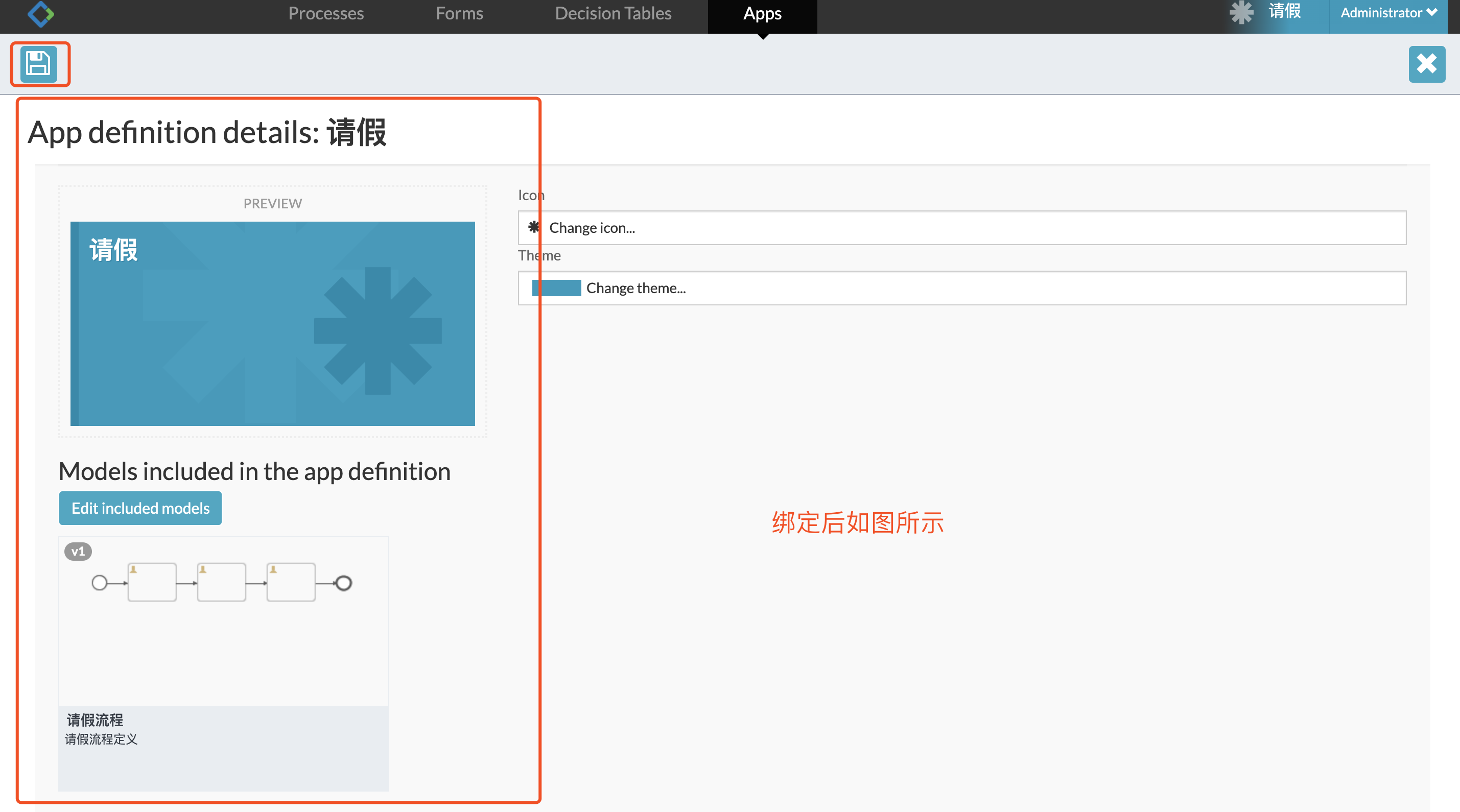Click the BPMN end event circle
This screenshot has height=812, width=1460.
pyautogui.click(x=343, y=583)
